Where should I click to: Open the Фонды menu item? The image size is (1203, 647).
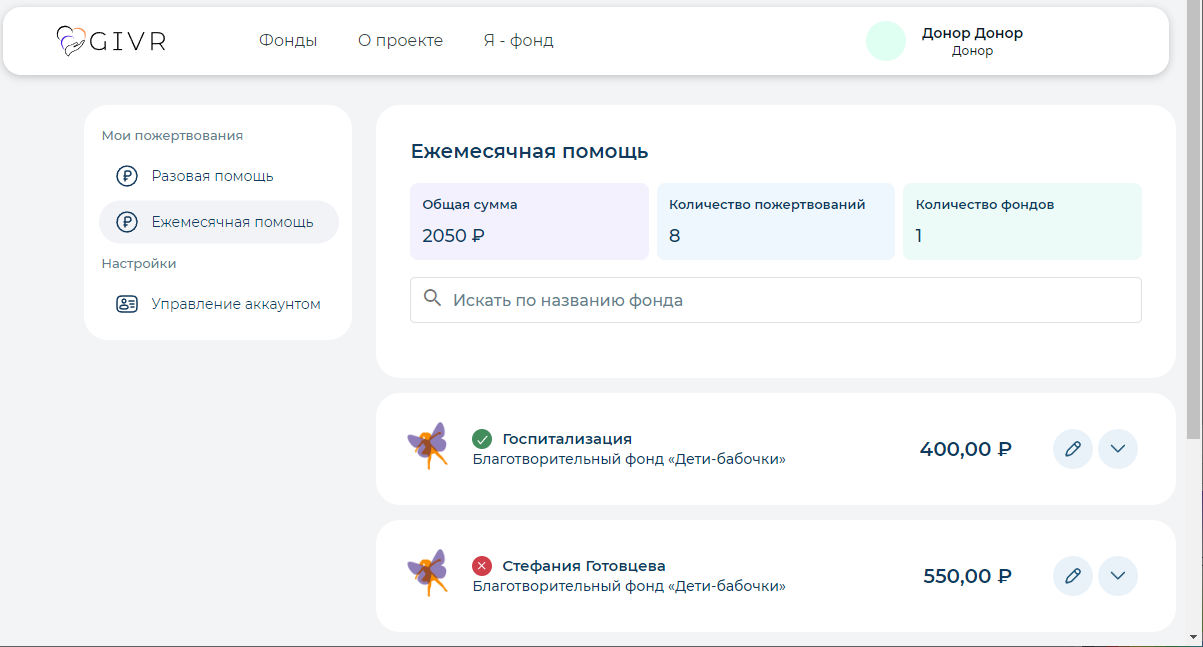click(288, 40)
